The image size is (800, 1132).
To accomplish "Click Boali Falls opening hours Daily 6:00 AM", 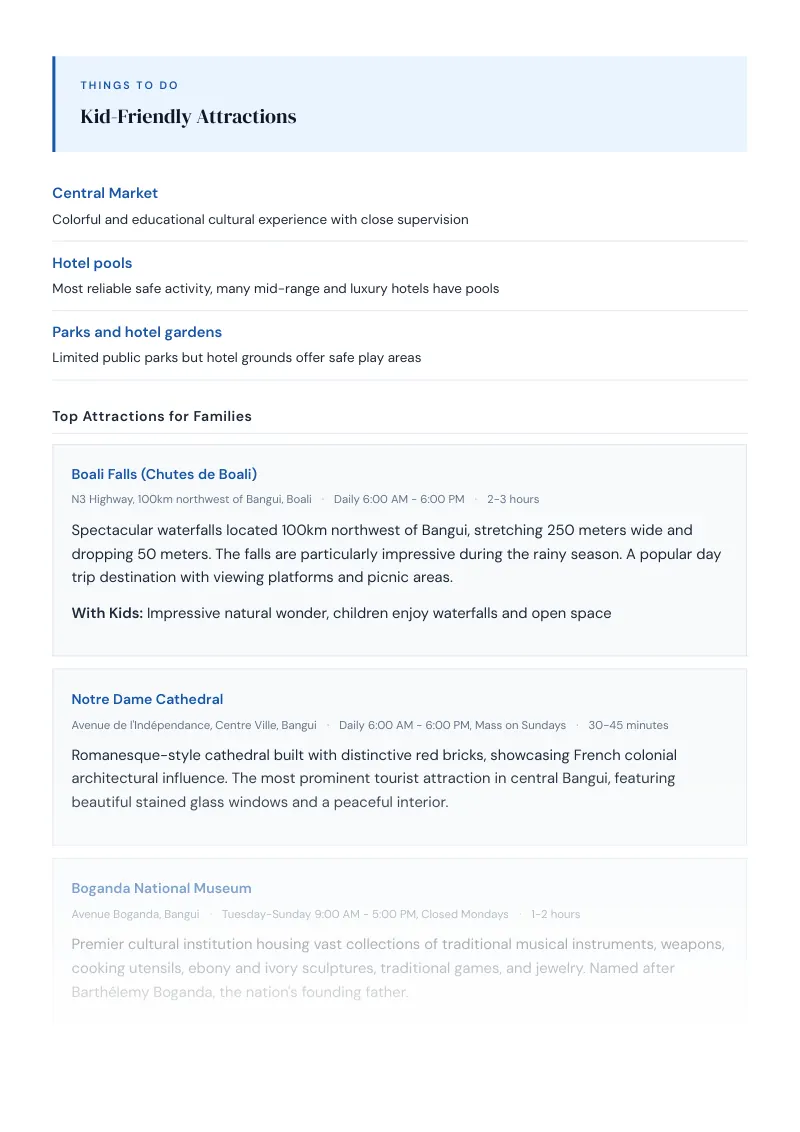I will tap(399, 499).
